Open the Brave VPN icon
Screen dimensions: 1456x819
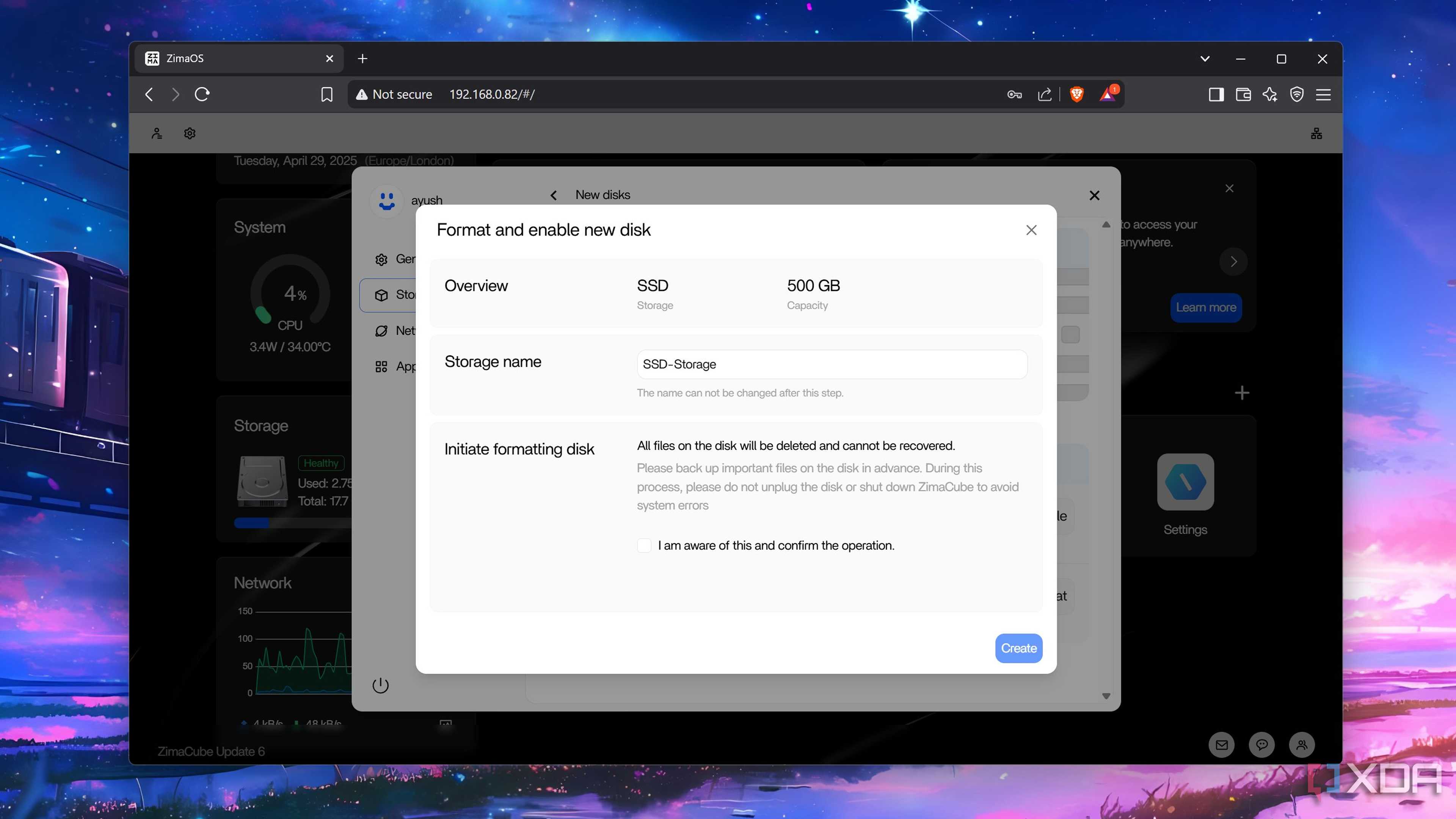coord(1297,94)
